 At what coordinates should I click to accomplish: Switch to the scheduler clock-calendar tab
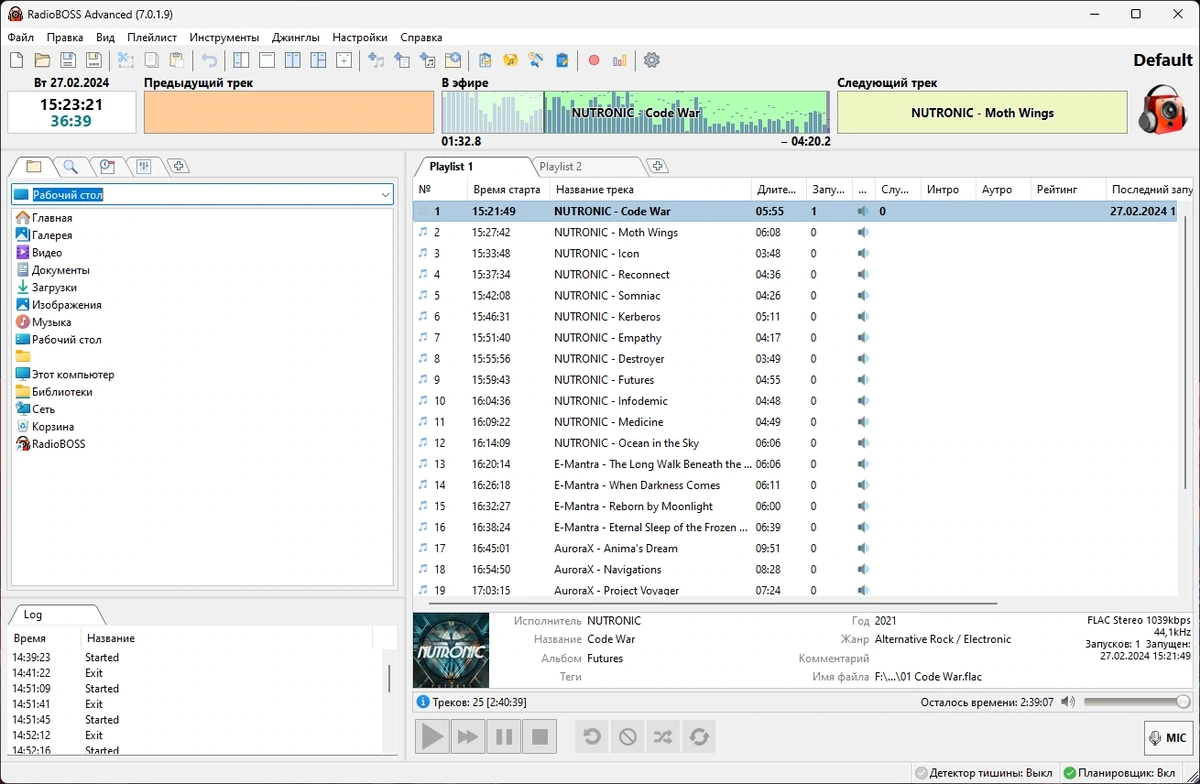(107, 166)
